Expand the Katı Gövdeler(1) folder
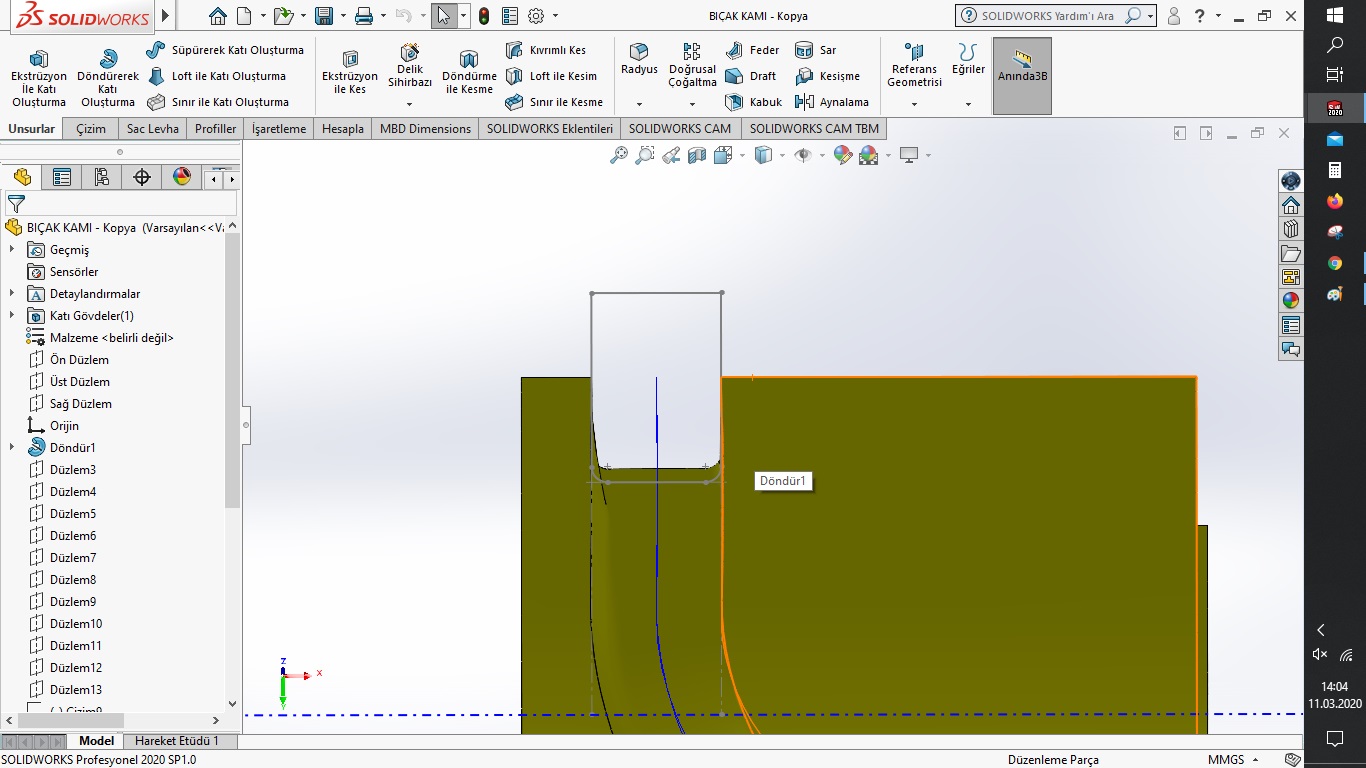The width and height of the screenshot is (1366, 768). tap(12, 315)
